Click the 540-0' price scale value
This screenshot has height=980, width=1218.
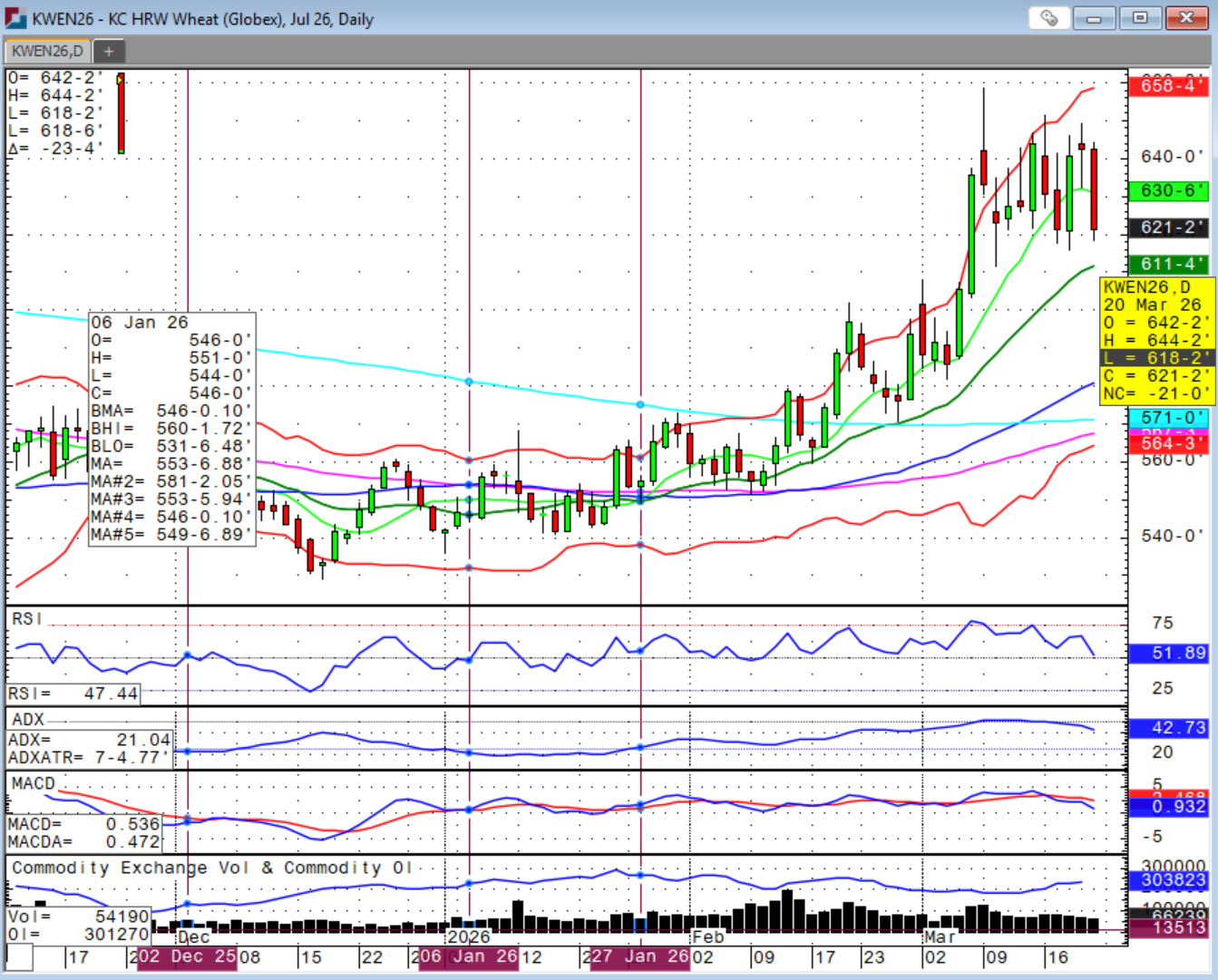coord(1172,536)
